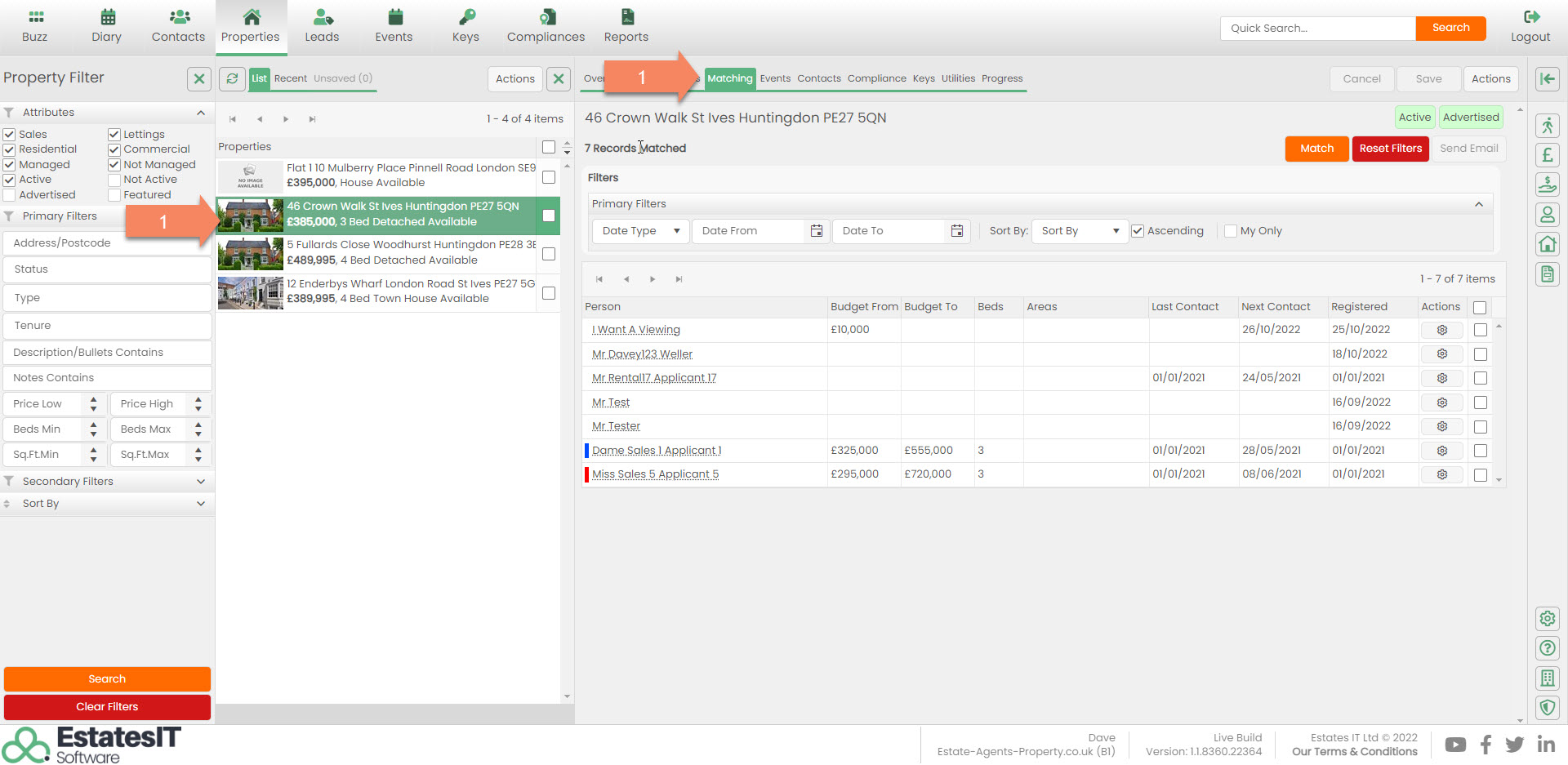The image size is (1568, 765).
Task: Click the red Reset Filters button
Action: (1390, 149)
